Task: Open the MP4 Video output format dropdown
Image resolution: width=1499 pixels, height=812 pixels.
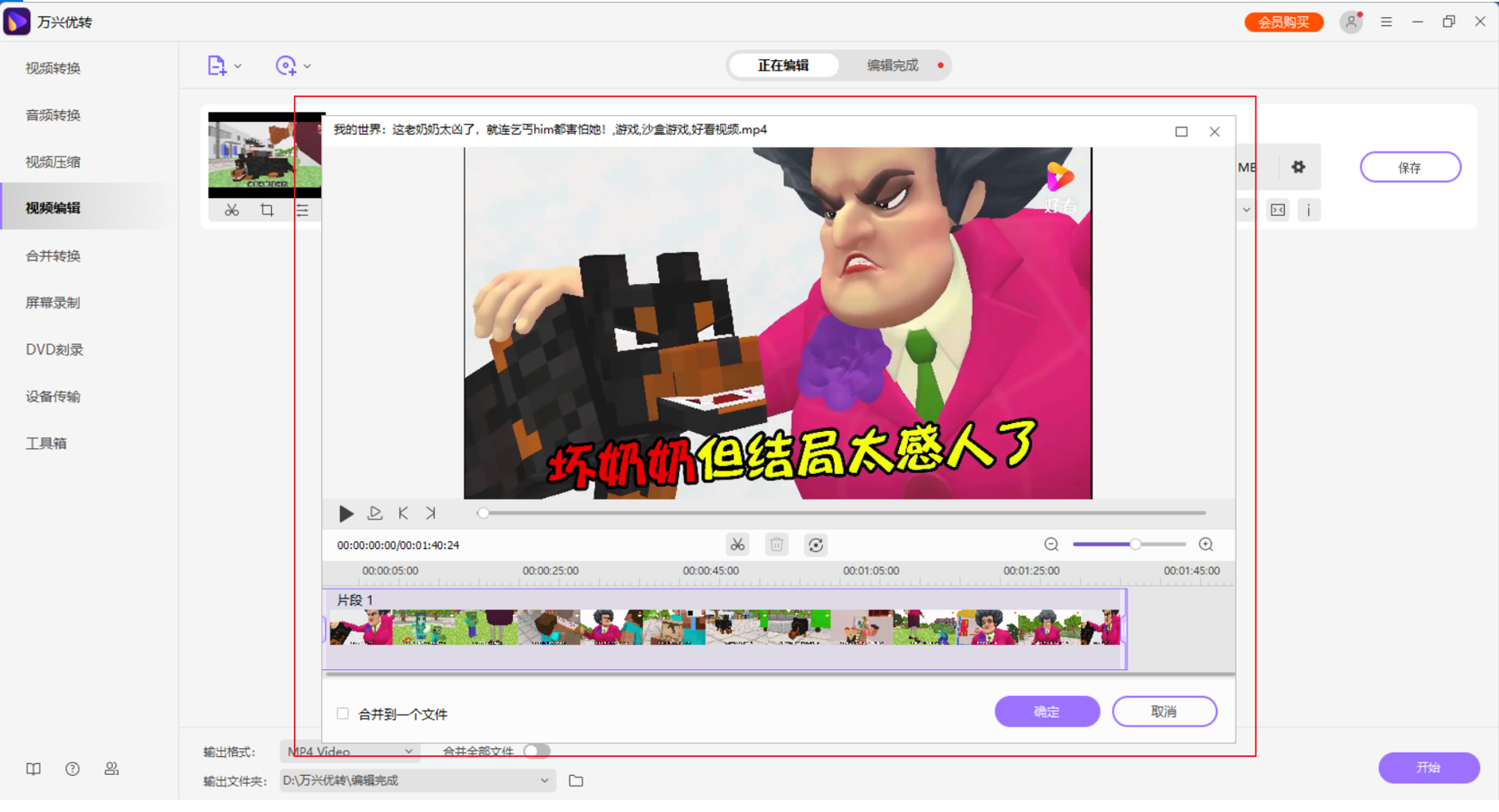Action: [x=349, y=752]
